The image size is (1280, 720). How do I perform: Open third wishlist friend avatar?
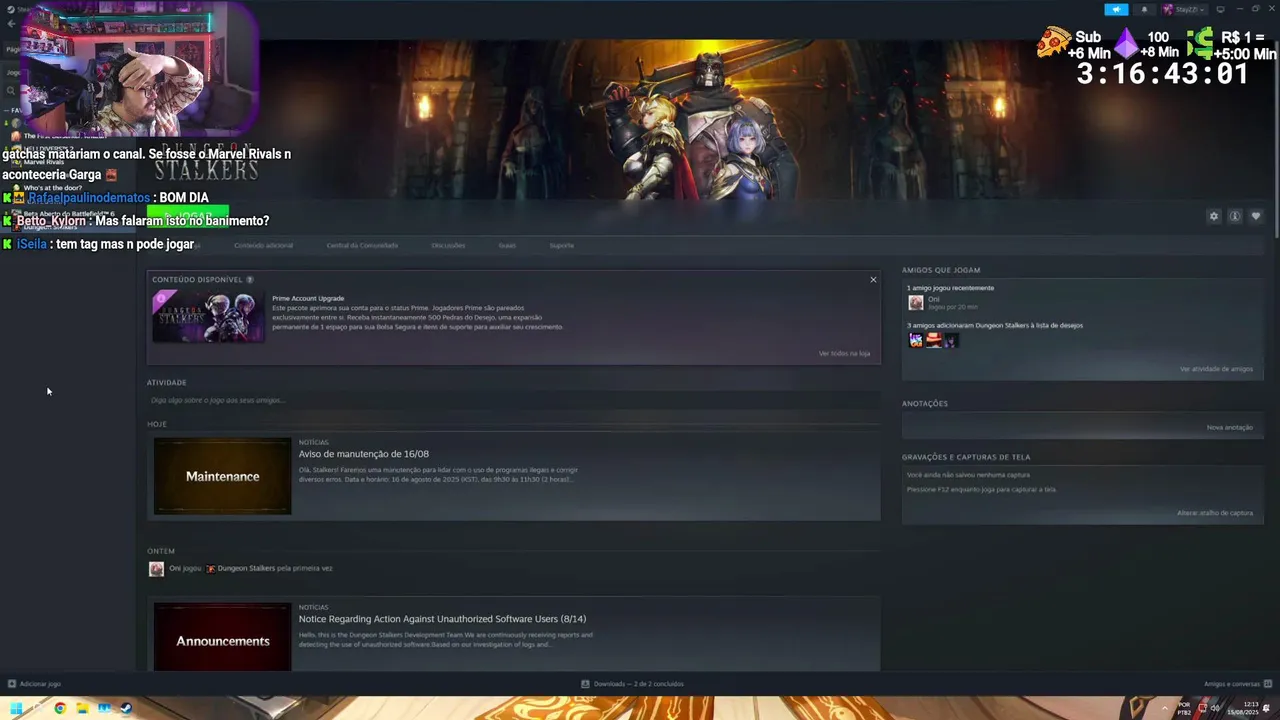tap(951, 340)
